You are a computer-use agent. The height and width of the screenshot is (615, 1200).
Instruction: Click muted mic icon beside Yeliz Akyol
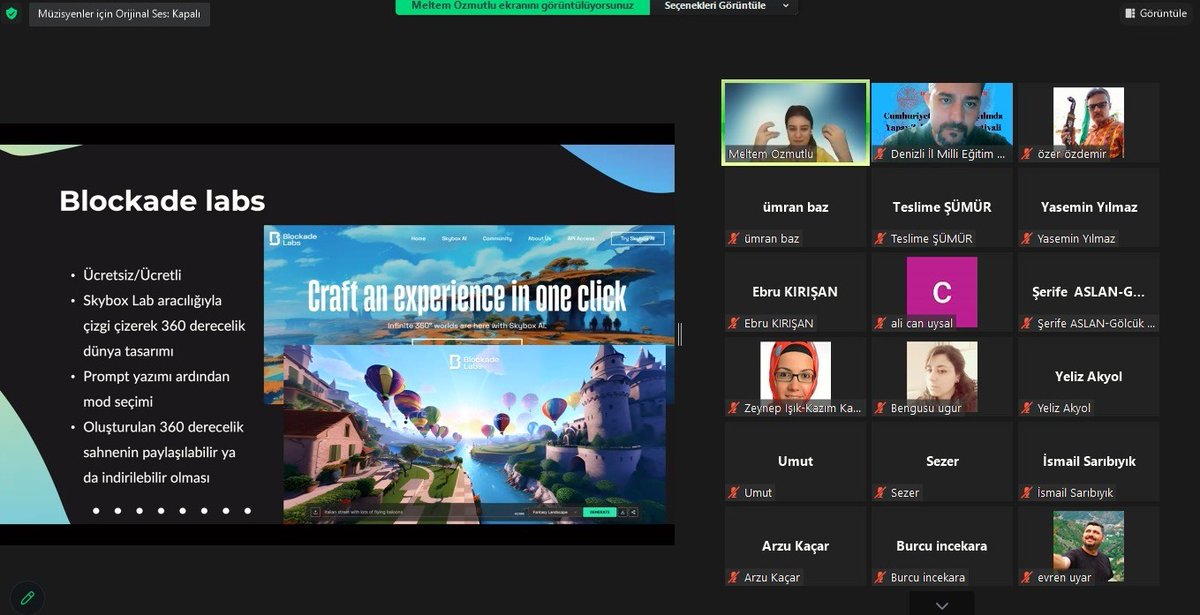tap(1028, 408)
